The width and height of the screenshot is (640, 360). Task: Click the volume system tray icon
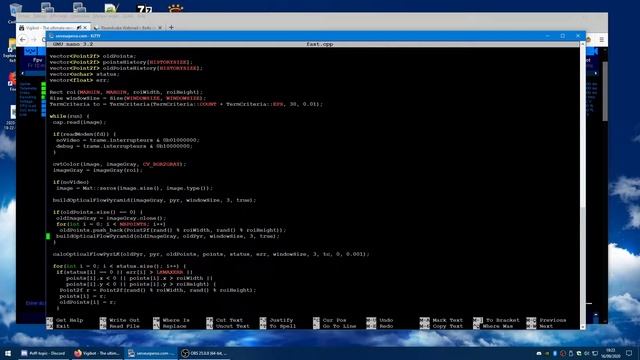pos(587,353)
